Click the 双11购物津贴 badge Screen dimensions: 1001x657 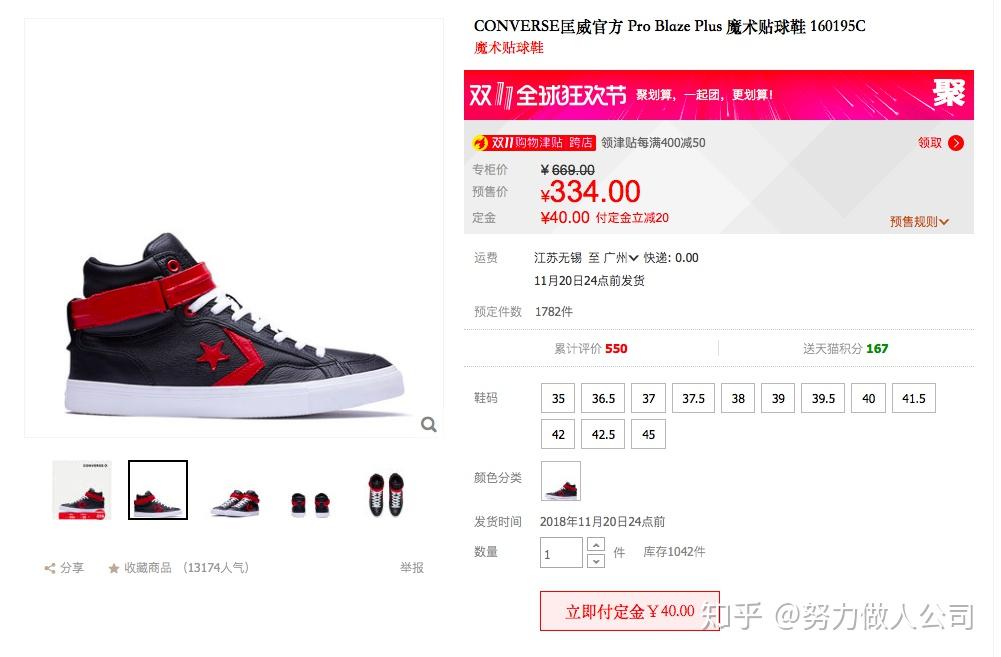(534, 142)
